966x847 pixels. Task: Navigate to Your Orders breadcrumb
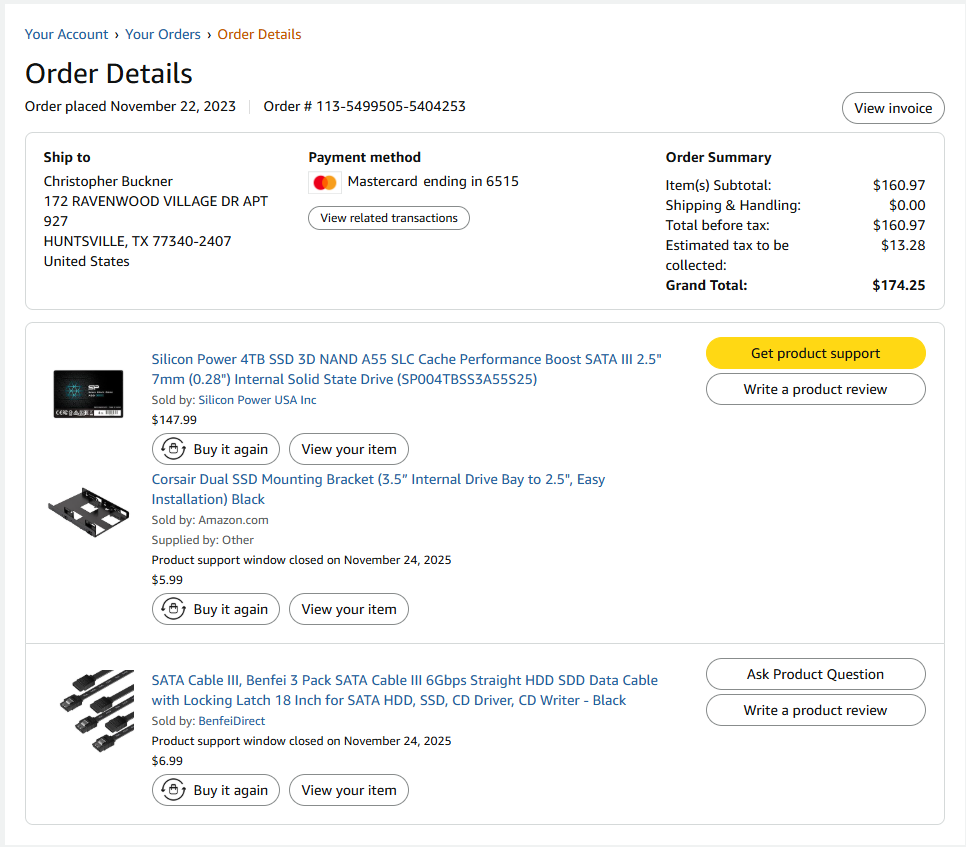point(163,34)
